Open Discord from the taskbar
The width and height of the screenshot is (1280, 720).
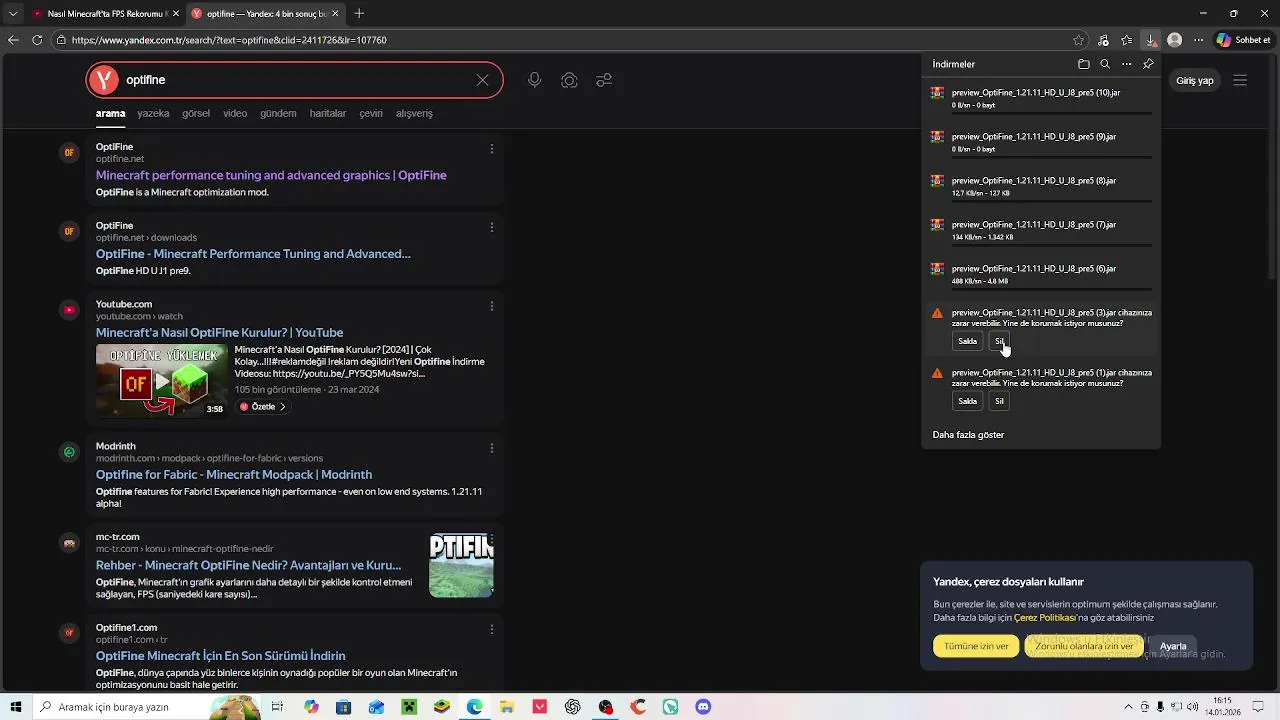703,707
